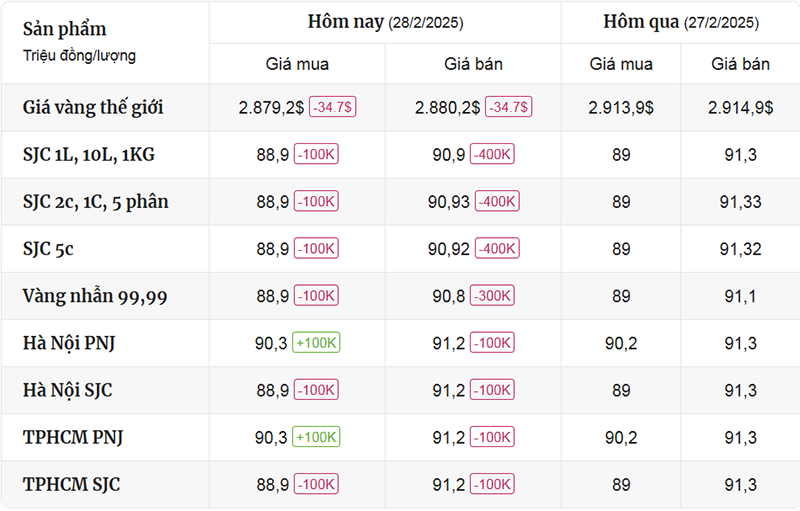Select the Vàng nhẫn 99,99 product label
This screenshot has width=800, height=511.
[95, 296]
